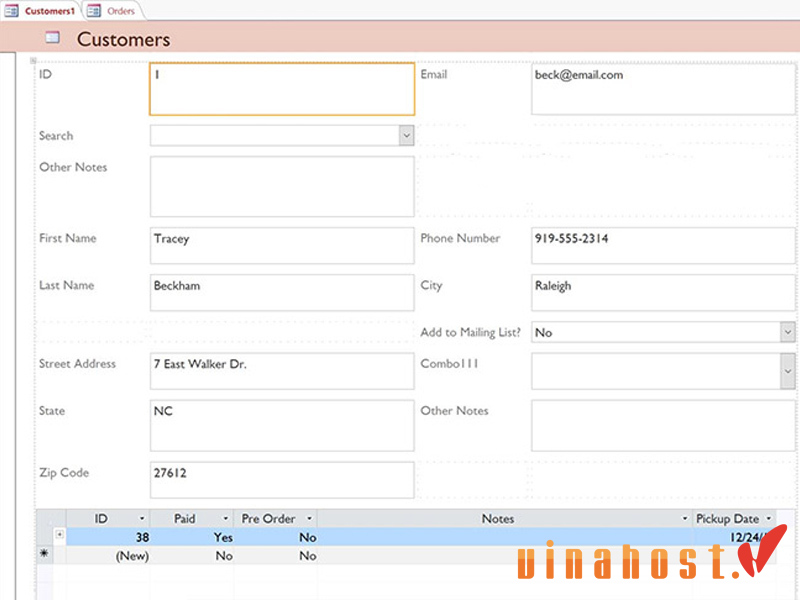The image size is (800, 600).
Task: Open the Pickup Date column filter dropdown
Action: tap(768, 518)
